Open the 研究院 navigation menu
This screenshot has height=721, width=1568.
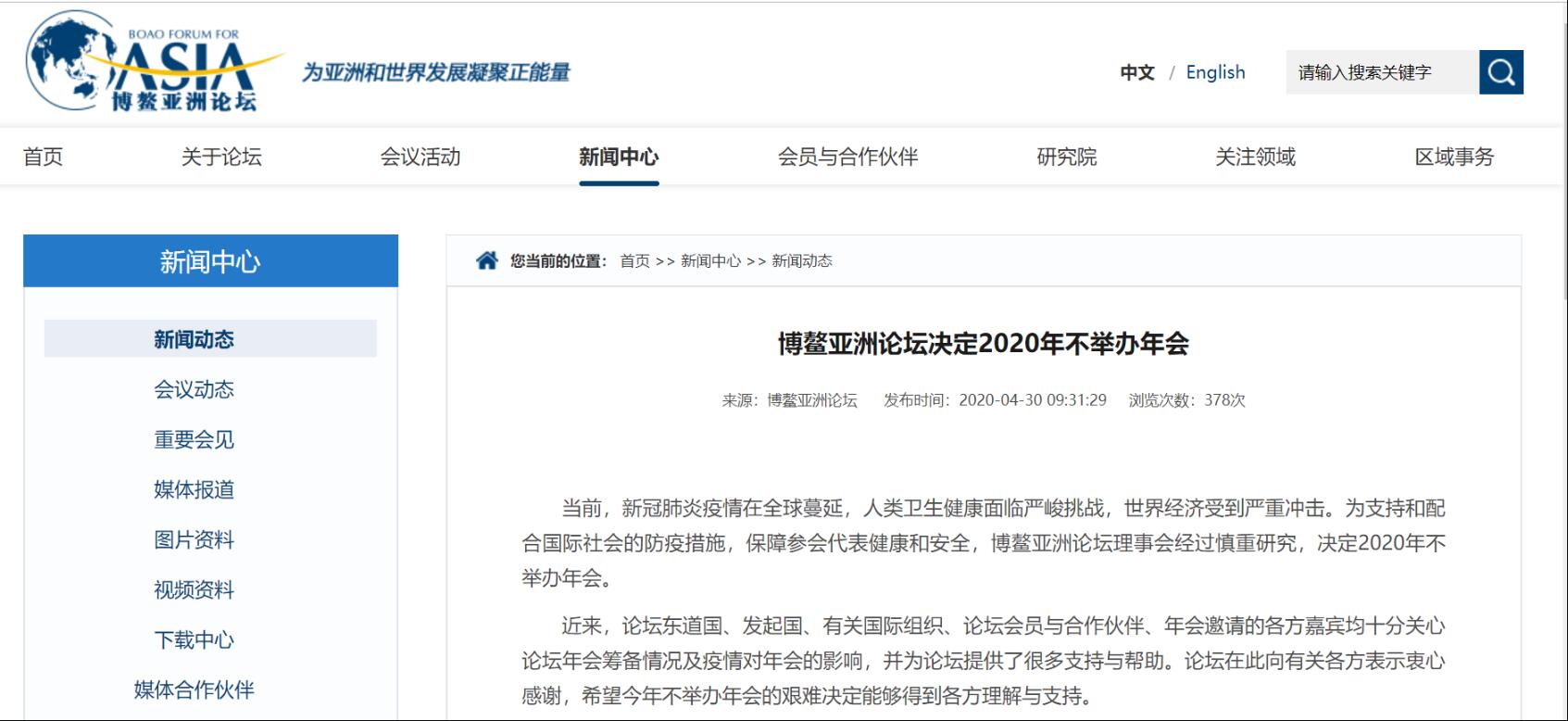click(x=1066, y=157)
